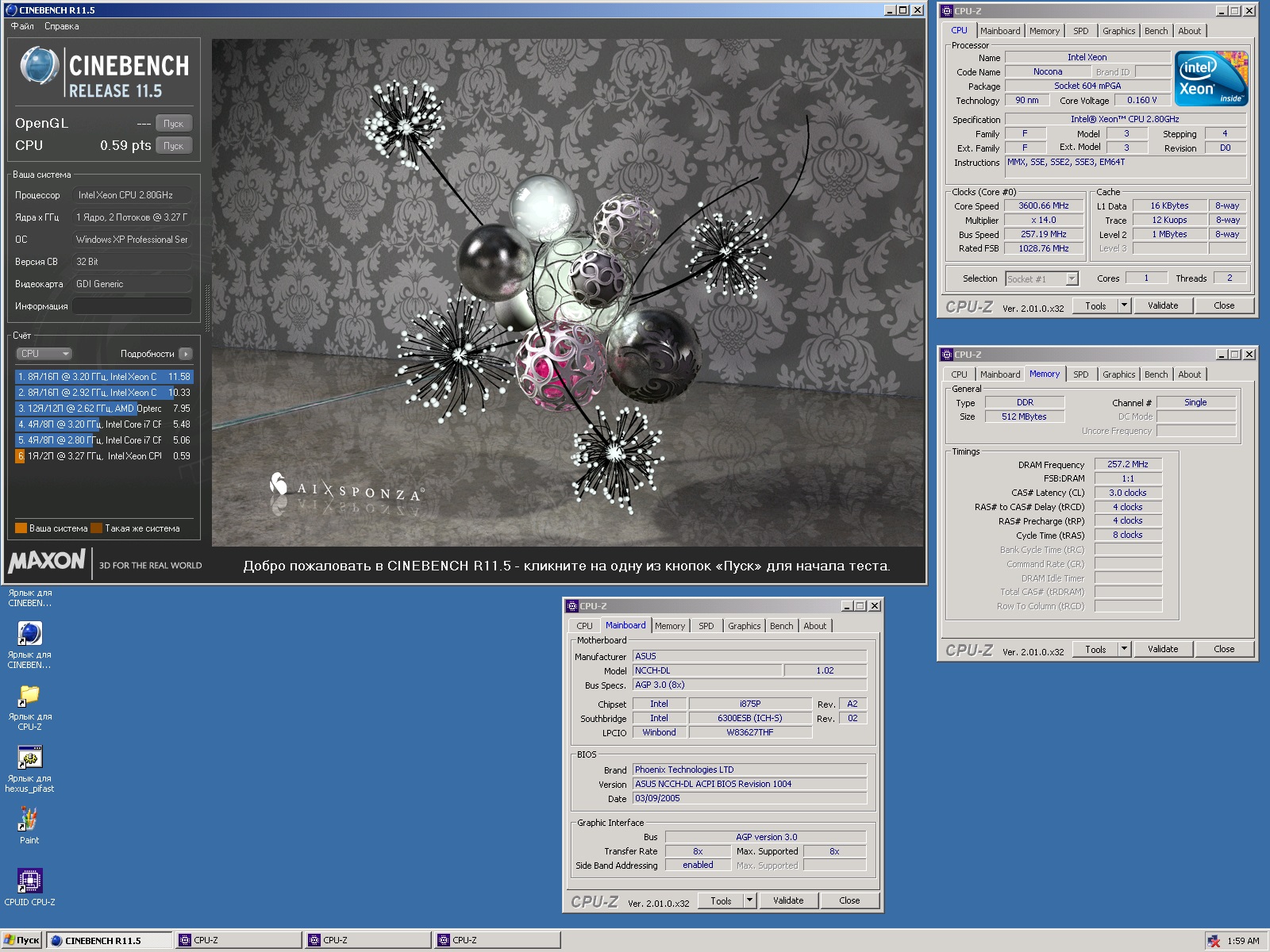Click the brown Такая же система swatch
1270x952 pixels.
point(96,528)
